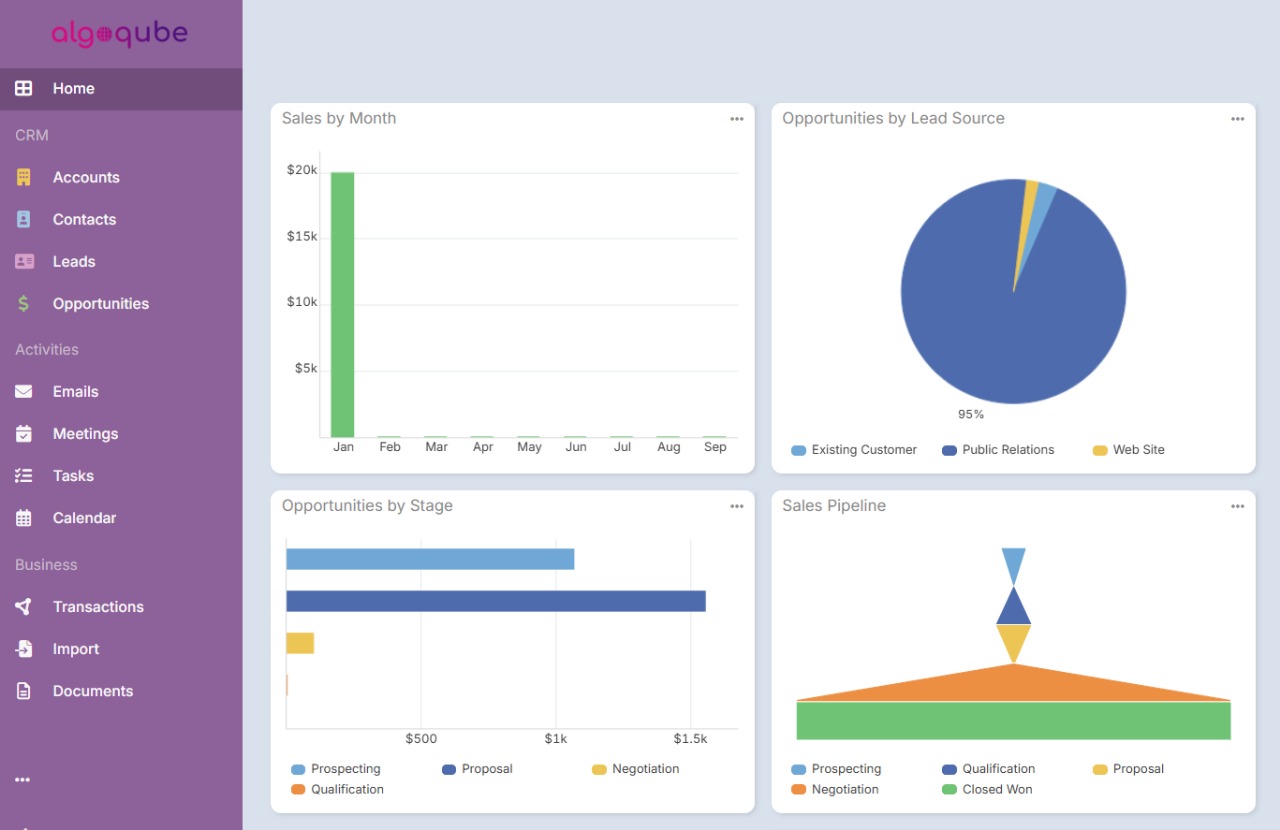Image resolution: width=1280 pixels, height=830 pixels.
Task: Click the Import file icon
Action: coord(24,649)
